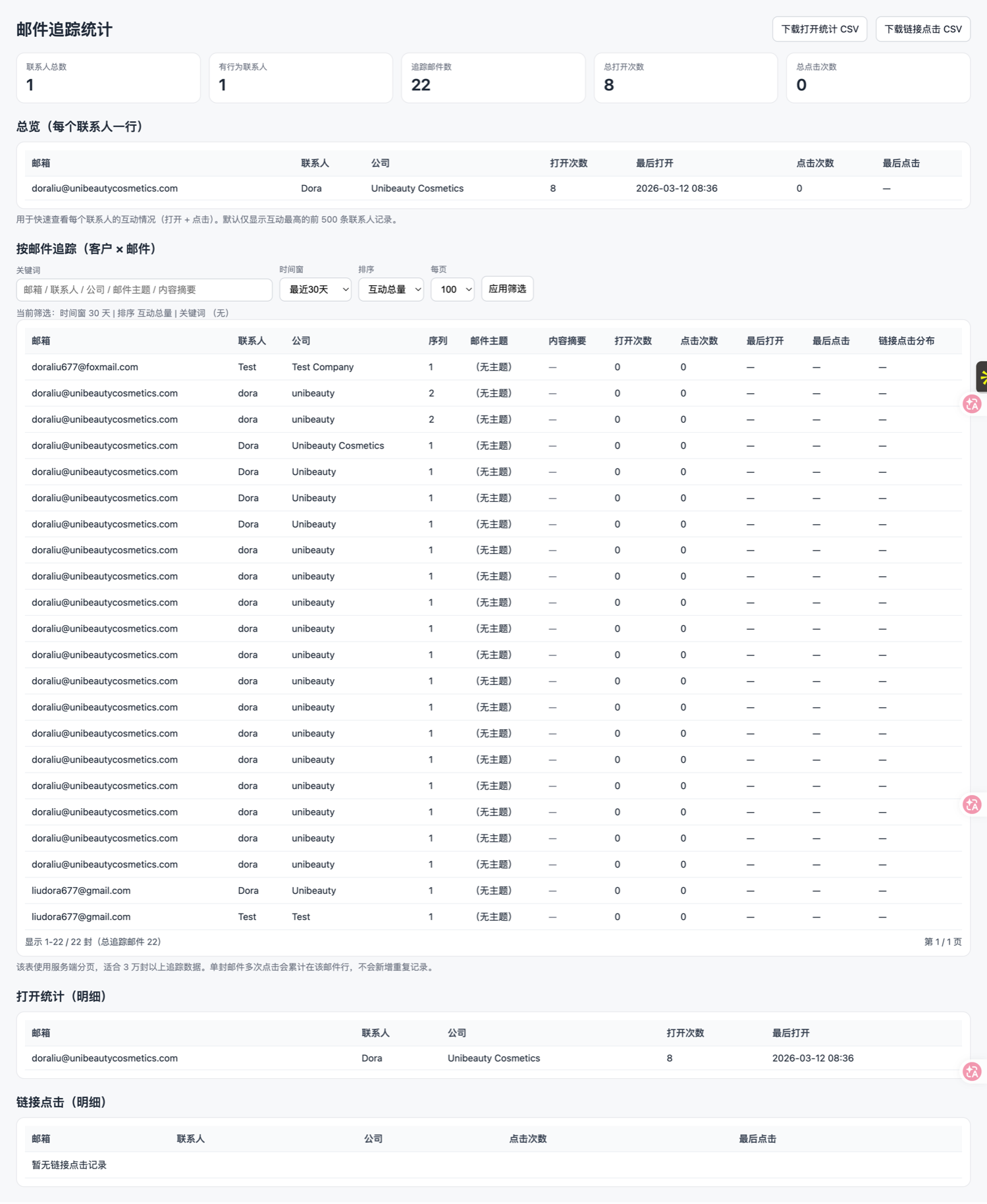Click the 邮件主题 column header in the tracking table

click(x=489, y=341)
